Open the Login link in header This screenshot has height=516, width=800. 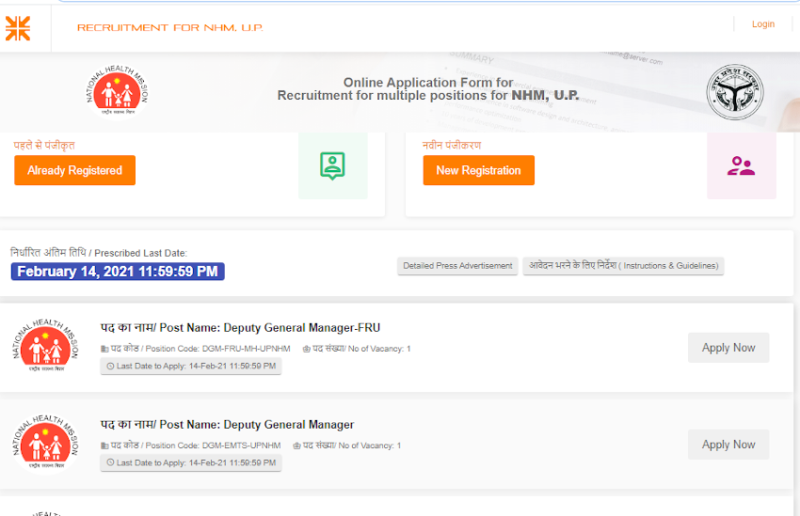(763, 24)
